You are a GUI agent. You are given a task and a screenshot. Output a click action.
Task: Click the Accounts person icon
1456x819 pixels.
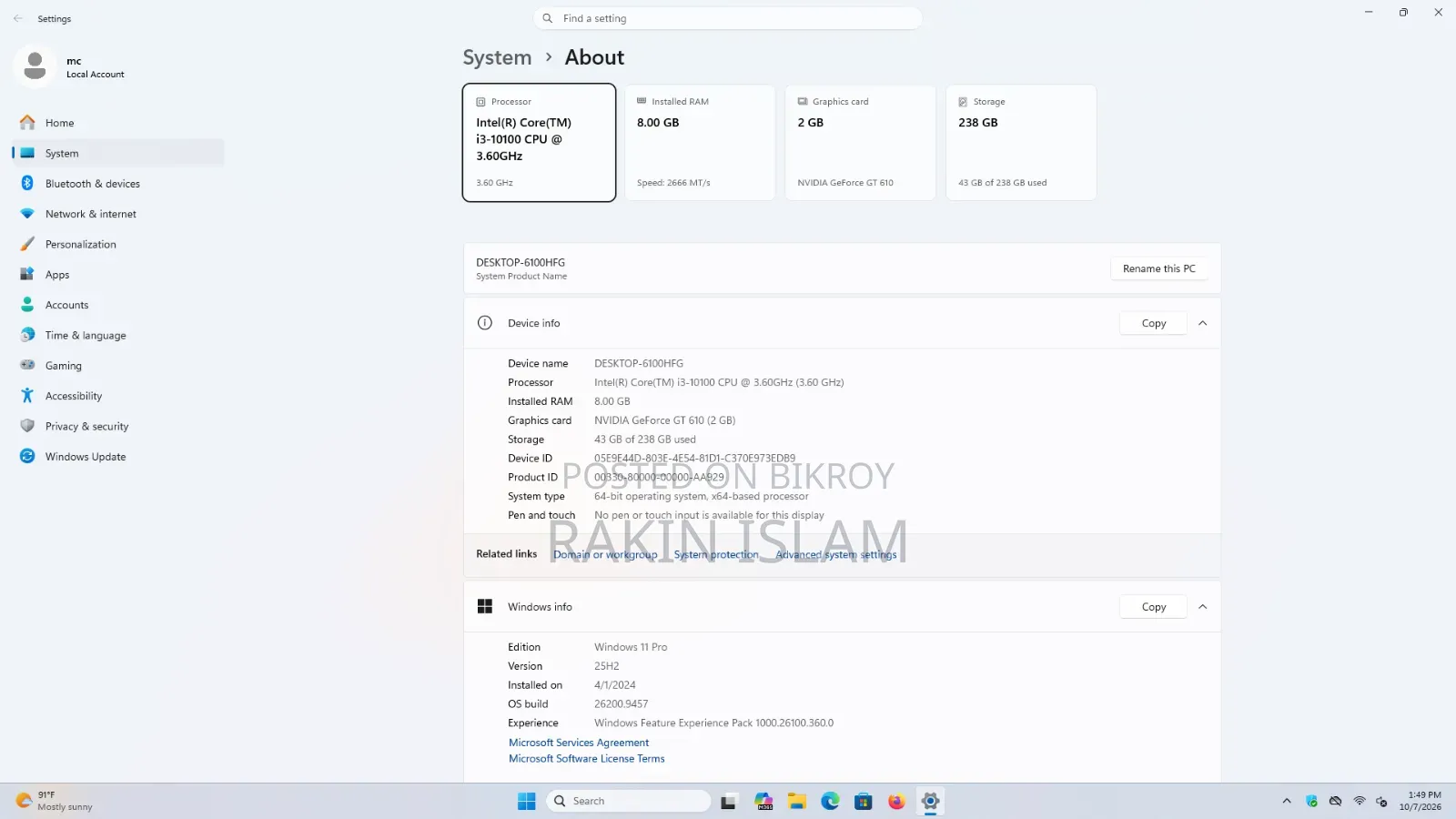pyautogui.click(x=27, y=305)
